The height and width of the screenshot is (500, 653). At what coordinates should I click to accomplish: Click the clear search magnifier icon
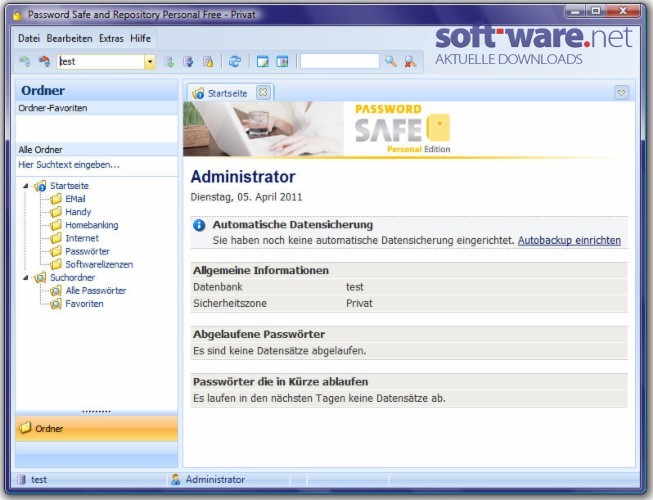coord(410,62)
